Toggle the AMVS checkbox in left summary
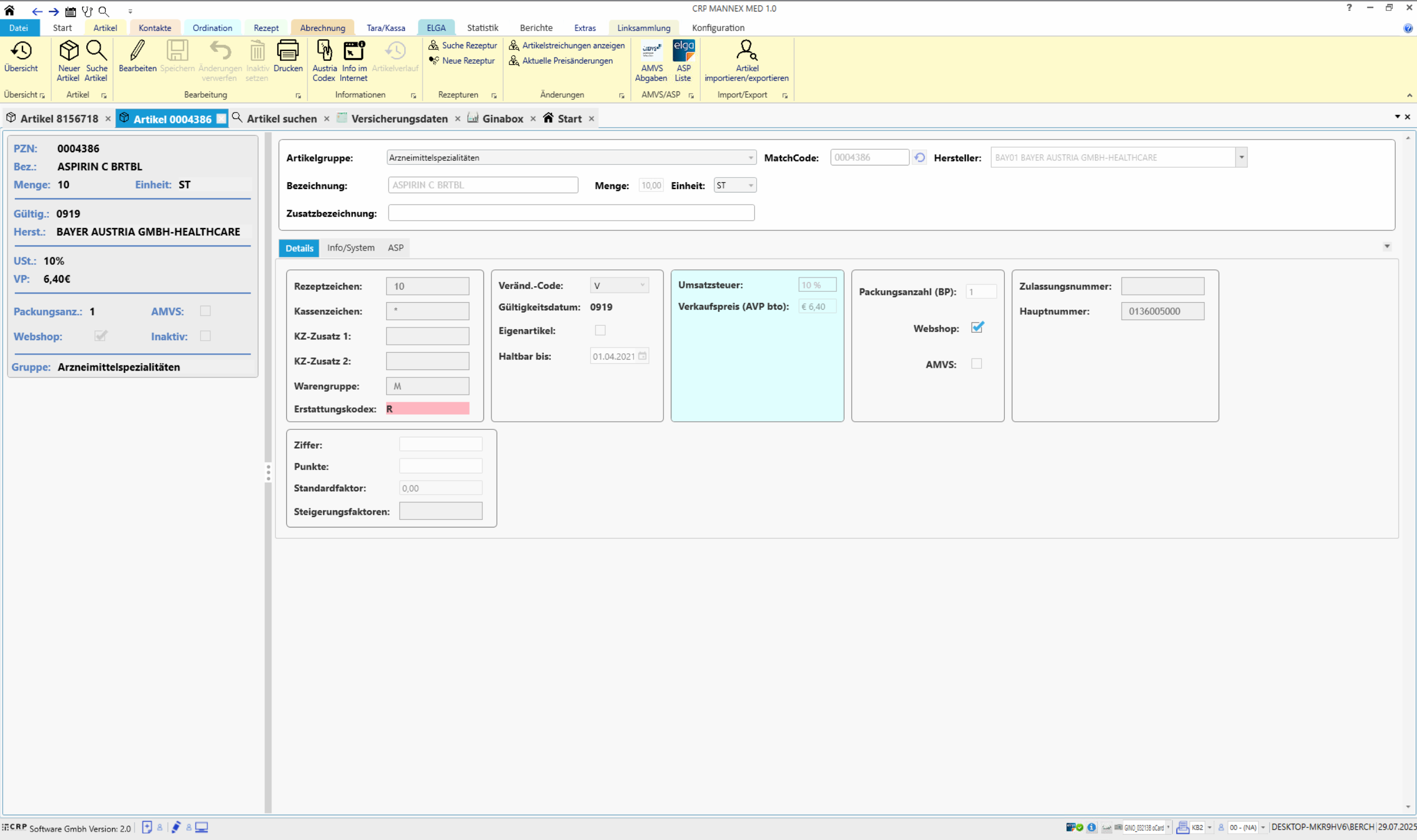1417x840 pixels. [205, 311]
